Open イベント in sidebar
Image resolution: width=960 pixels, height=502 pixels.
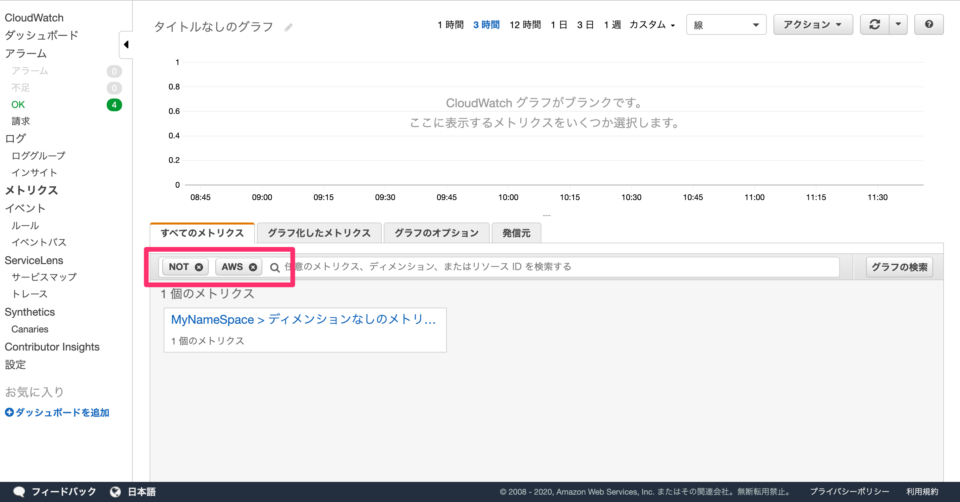pos(25,208)
